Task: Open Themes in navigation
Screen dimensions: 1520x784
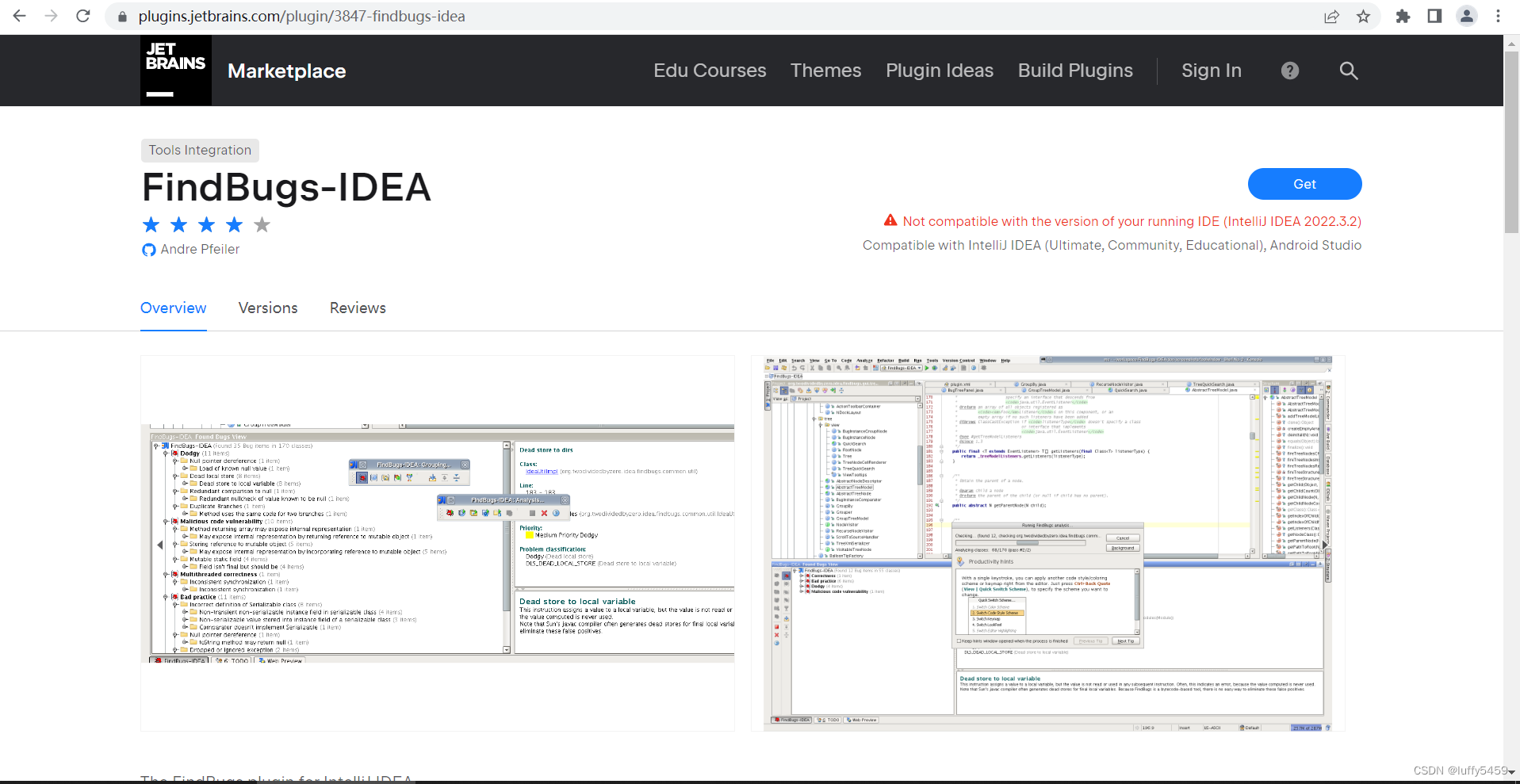Action: pyautogui.click(x=825, y=71)
